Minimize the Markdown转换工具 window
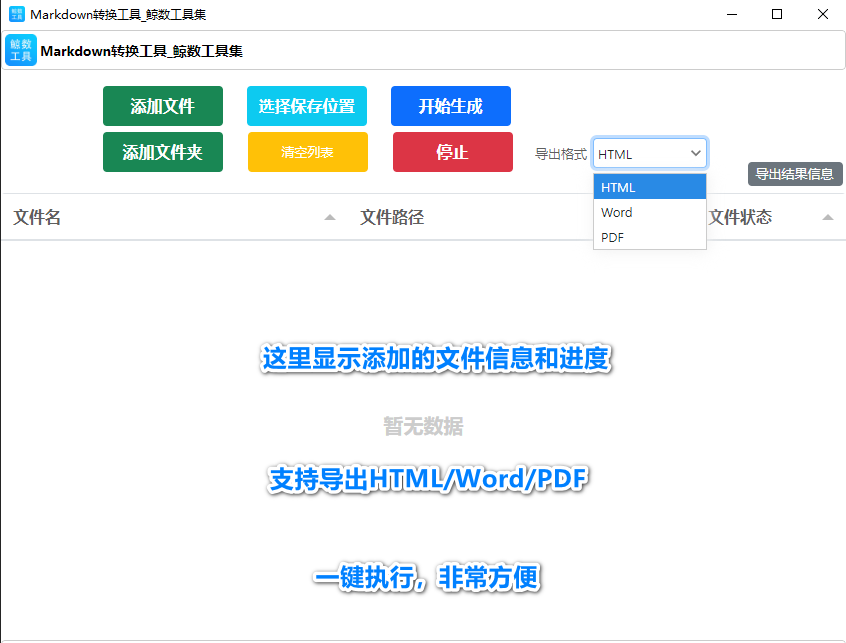Viewport: 846px width, 643px height. [732, 14]
